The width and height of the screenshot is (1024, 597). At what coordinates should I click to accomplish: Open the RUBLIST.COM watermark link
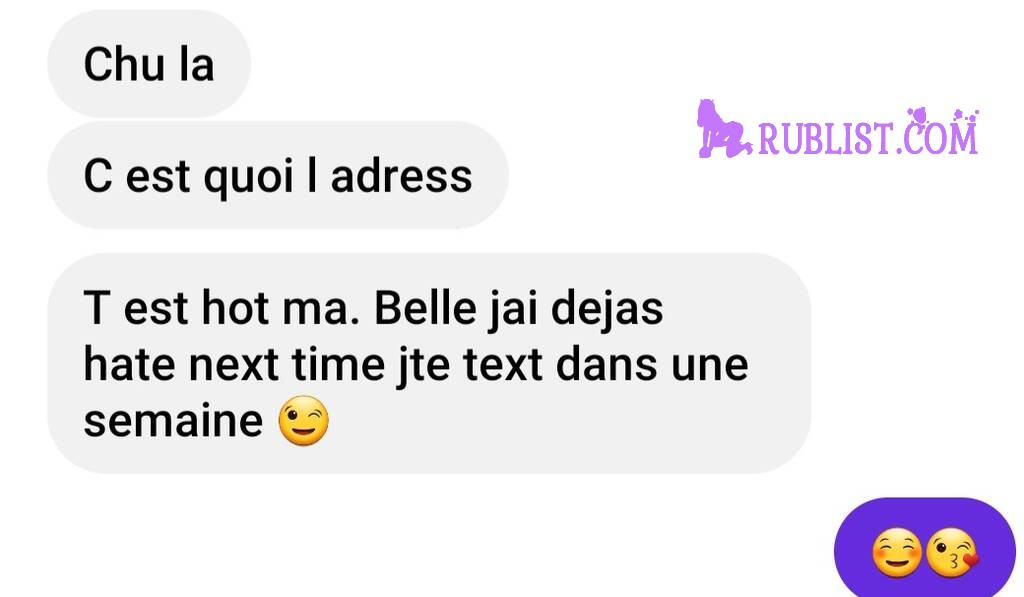coord(868,135)
